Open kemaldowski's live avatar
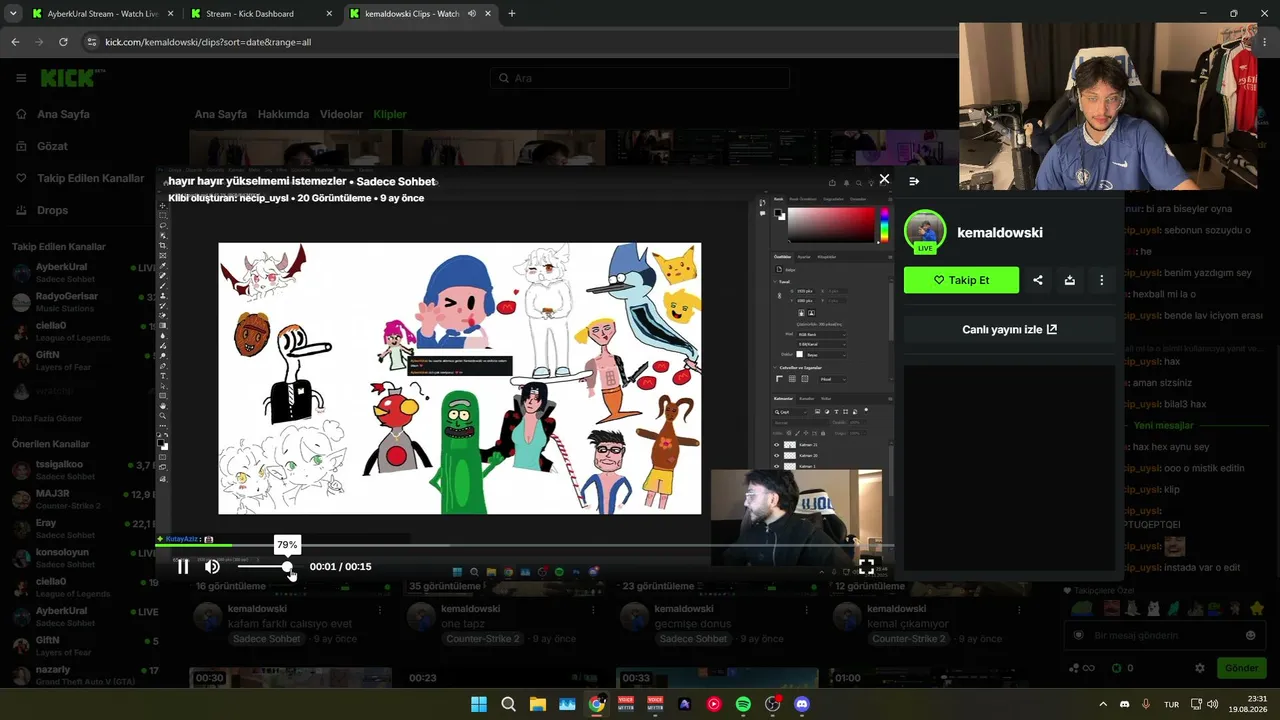The width and height of the screenshot is (1280, 720). [x=925, y=231]
